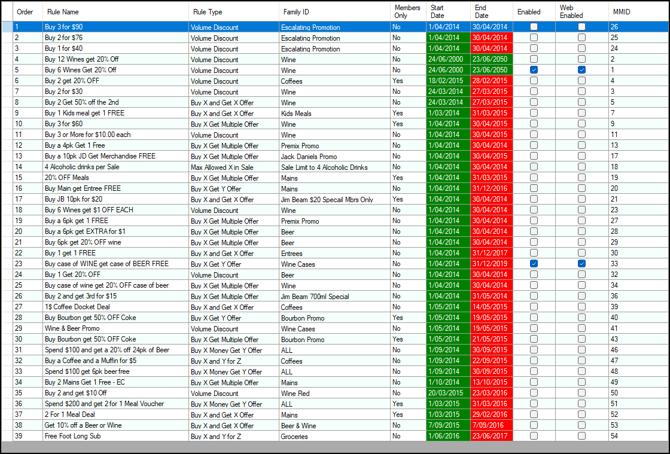
Task: Uncheck Web Enabled for Buy 6 Wines Get 20% Off
Action: [x=582, y=70]
